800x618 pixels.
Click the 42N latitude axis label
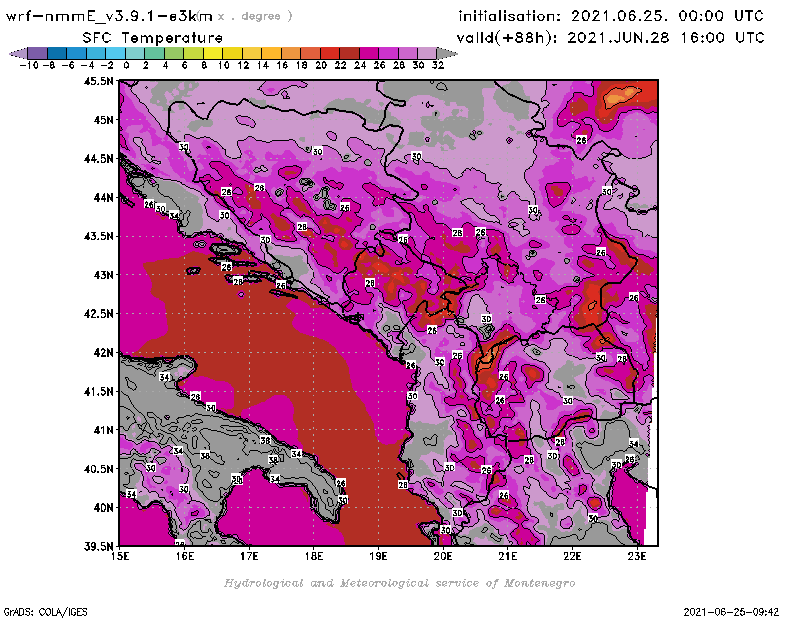click(101, 352)
